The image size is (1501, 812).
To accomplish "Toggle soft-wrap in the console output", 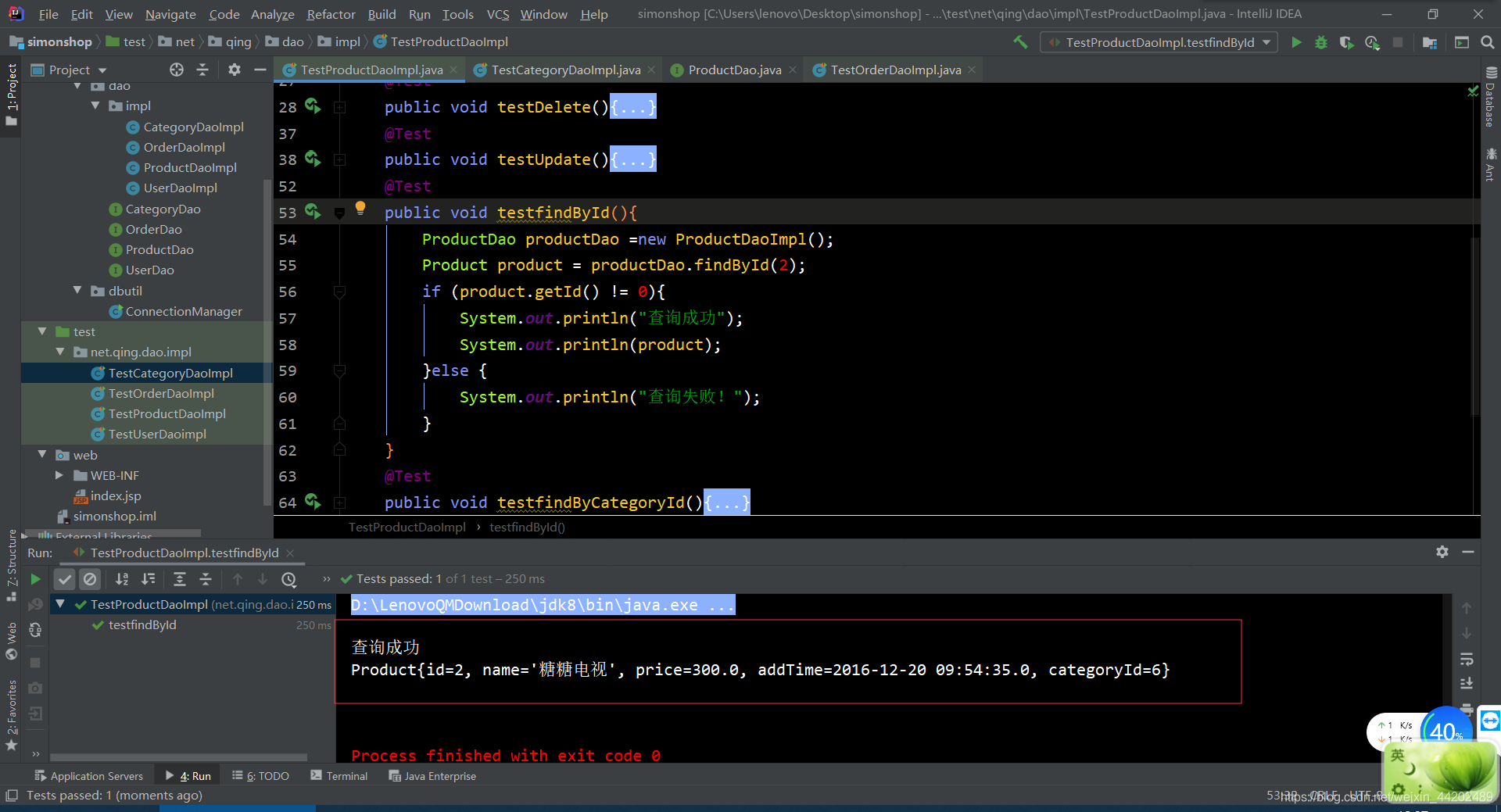I will tap(1467, 659).
